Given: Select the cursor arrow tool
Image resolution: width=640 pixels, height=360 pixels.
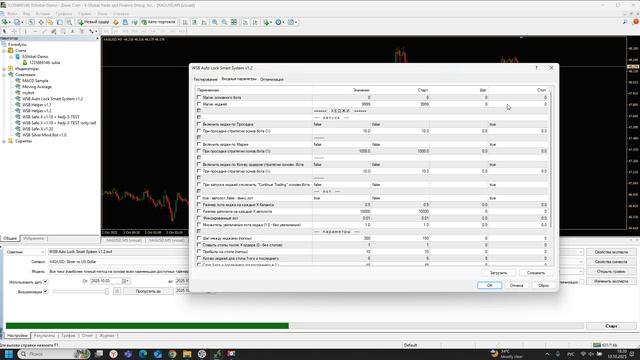Looking at the screenshot, I should [x=4, y=31].
